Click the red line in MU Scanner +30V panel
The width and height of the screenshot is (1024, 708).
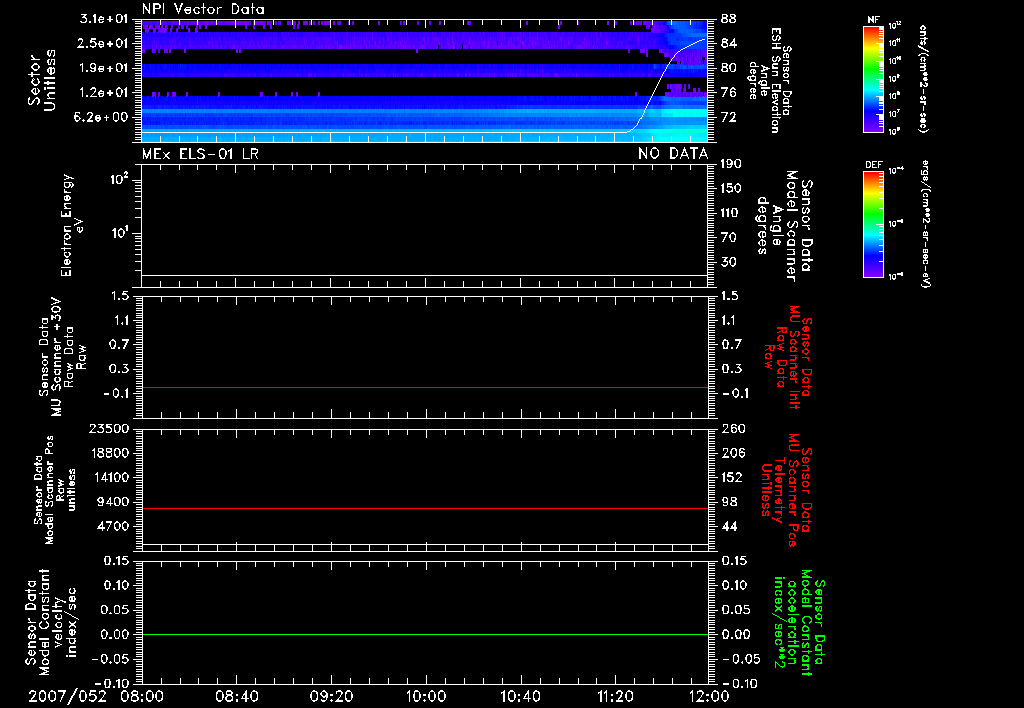click(x=425, y=387)
